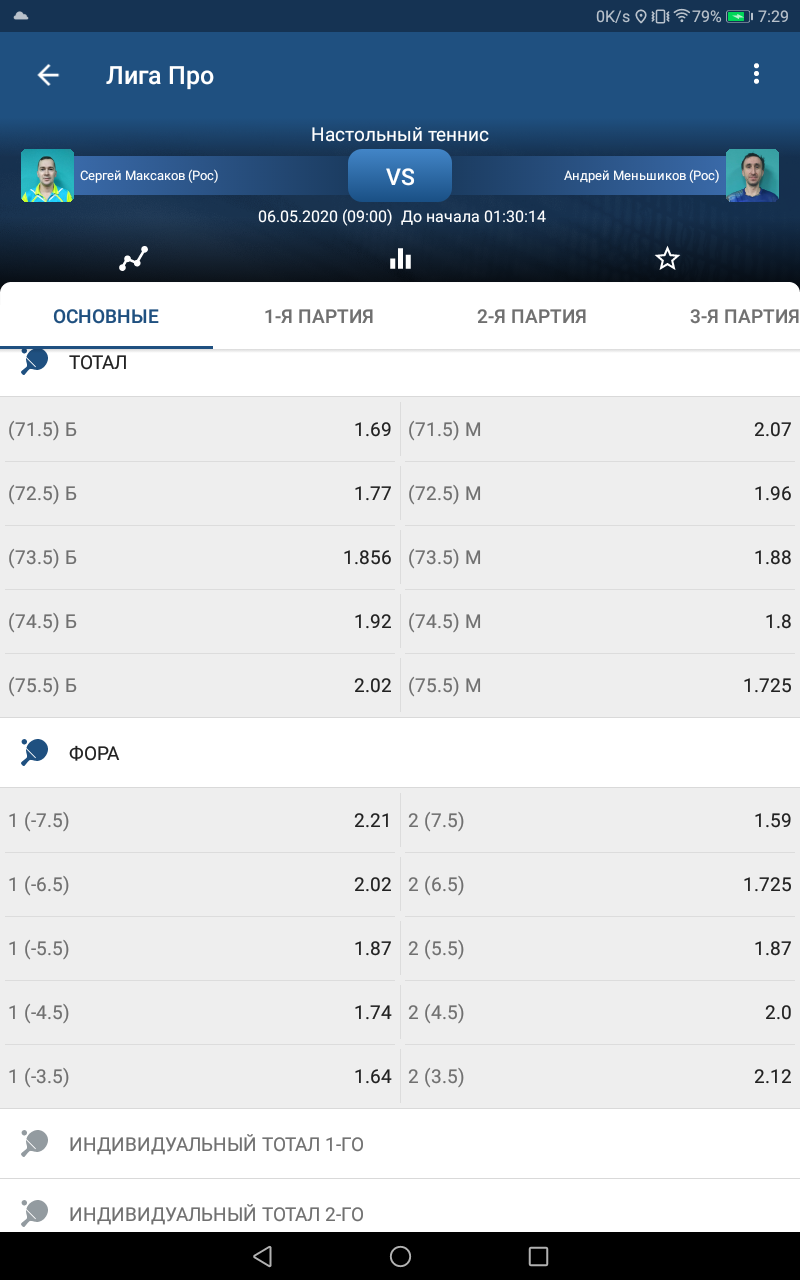Viewport: 800px width, 1280px height.
Task: Open the three-dot overflow menu
Action: [756, 74]
